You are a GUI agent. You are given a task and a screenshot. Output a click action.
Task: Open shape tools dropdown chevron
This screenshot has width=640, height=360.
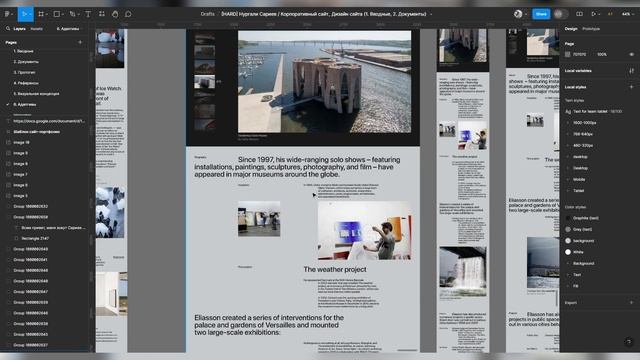[x=63, y=14]
